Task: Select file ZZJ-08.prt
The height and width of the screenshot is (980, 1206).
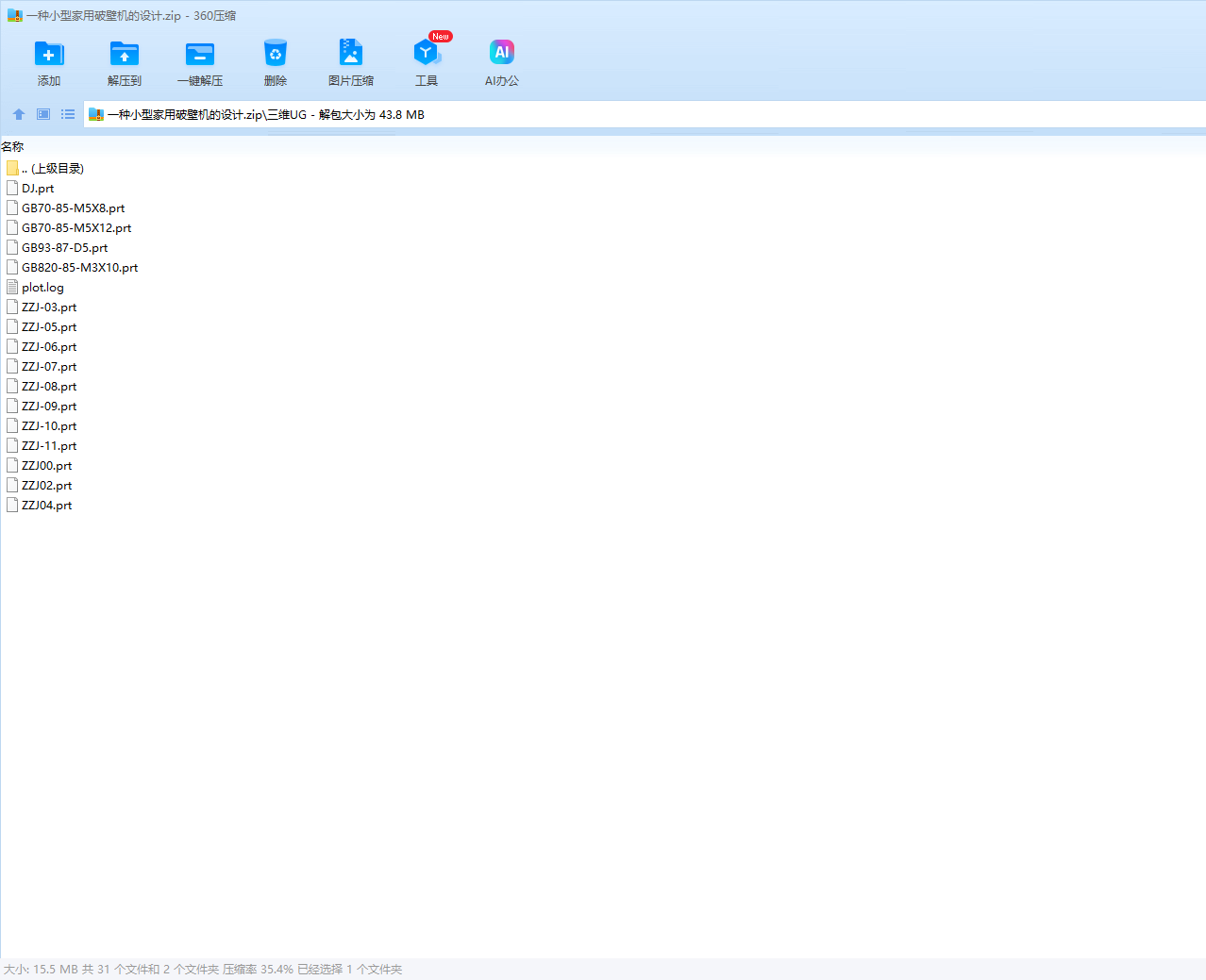Action: (42, 386)
